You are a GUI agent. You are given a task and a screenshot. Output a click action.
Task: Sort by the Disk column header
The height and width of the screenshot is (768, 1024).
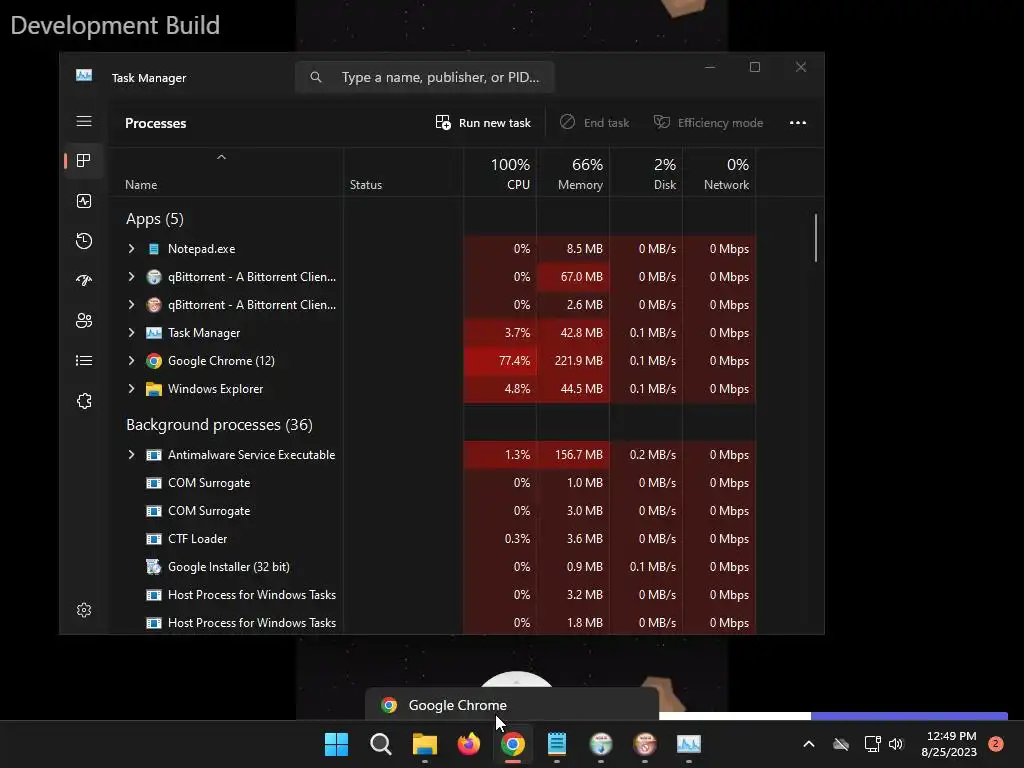(647, 174)
